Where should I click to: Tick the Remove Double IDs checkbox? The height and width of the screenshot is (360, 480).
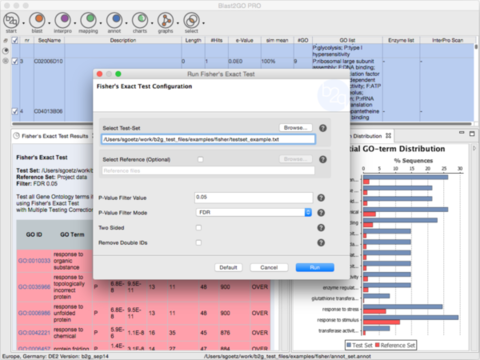point(199,243)
